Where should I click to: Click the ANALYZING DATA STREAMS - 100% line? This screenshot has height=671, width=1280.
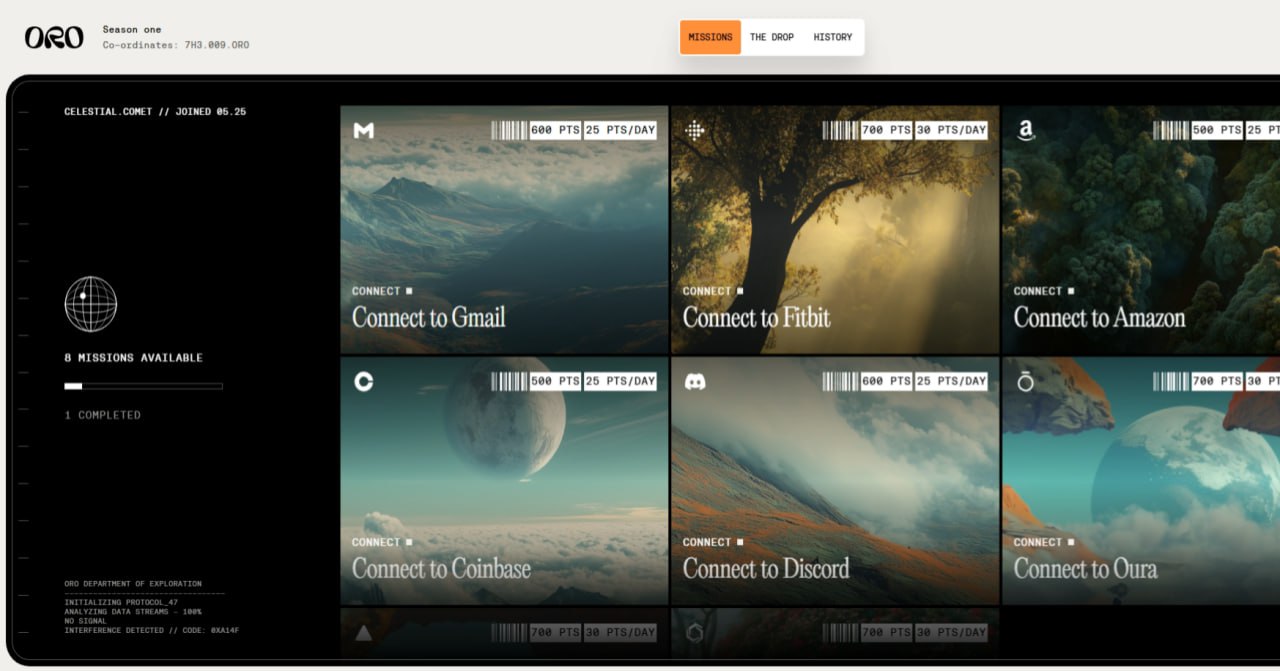pos(133,612)
